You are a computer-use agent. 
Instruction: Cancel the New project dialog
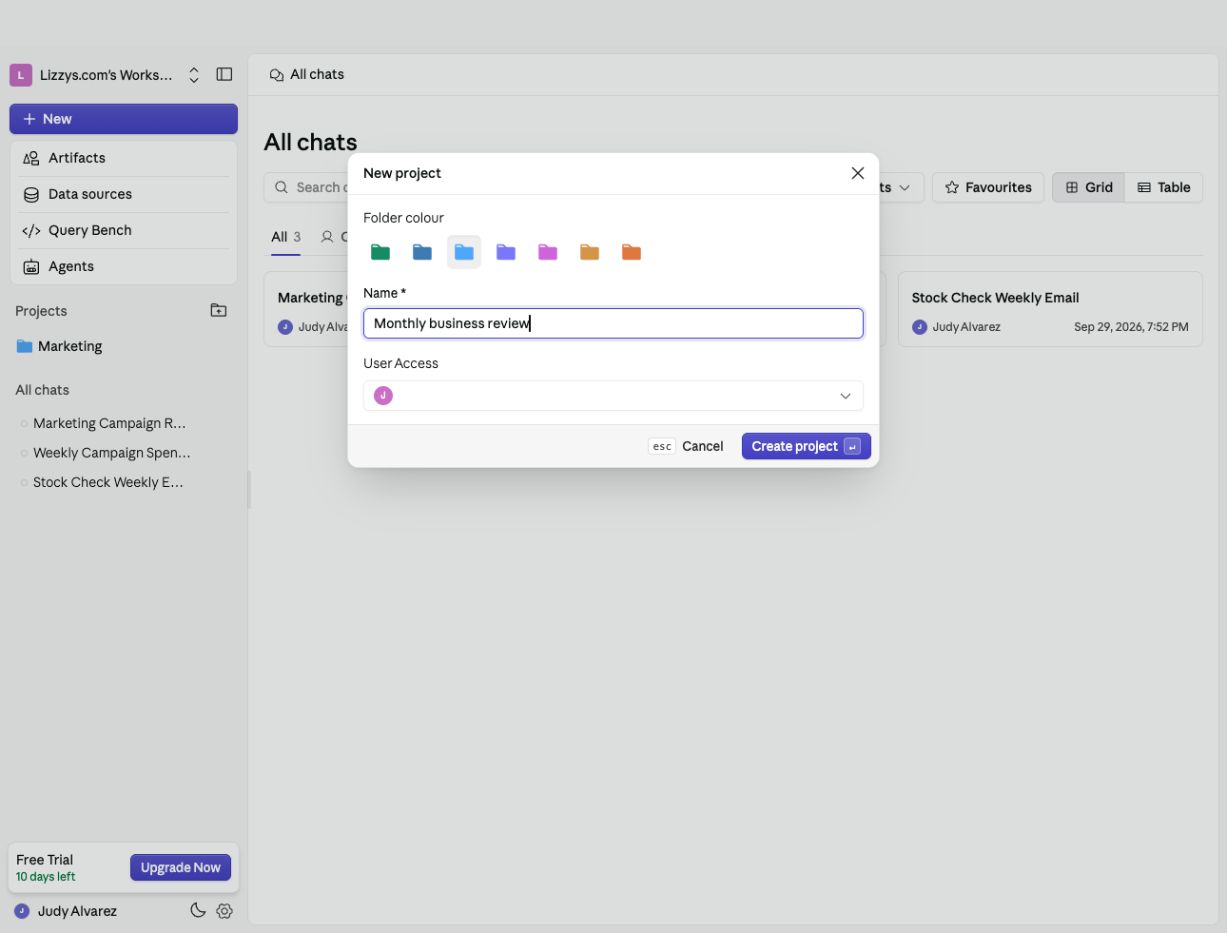tap(686, 446)
